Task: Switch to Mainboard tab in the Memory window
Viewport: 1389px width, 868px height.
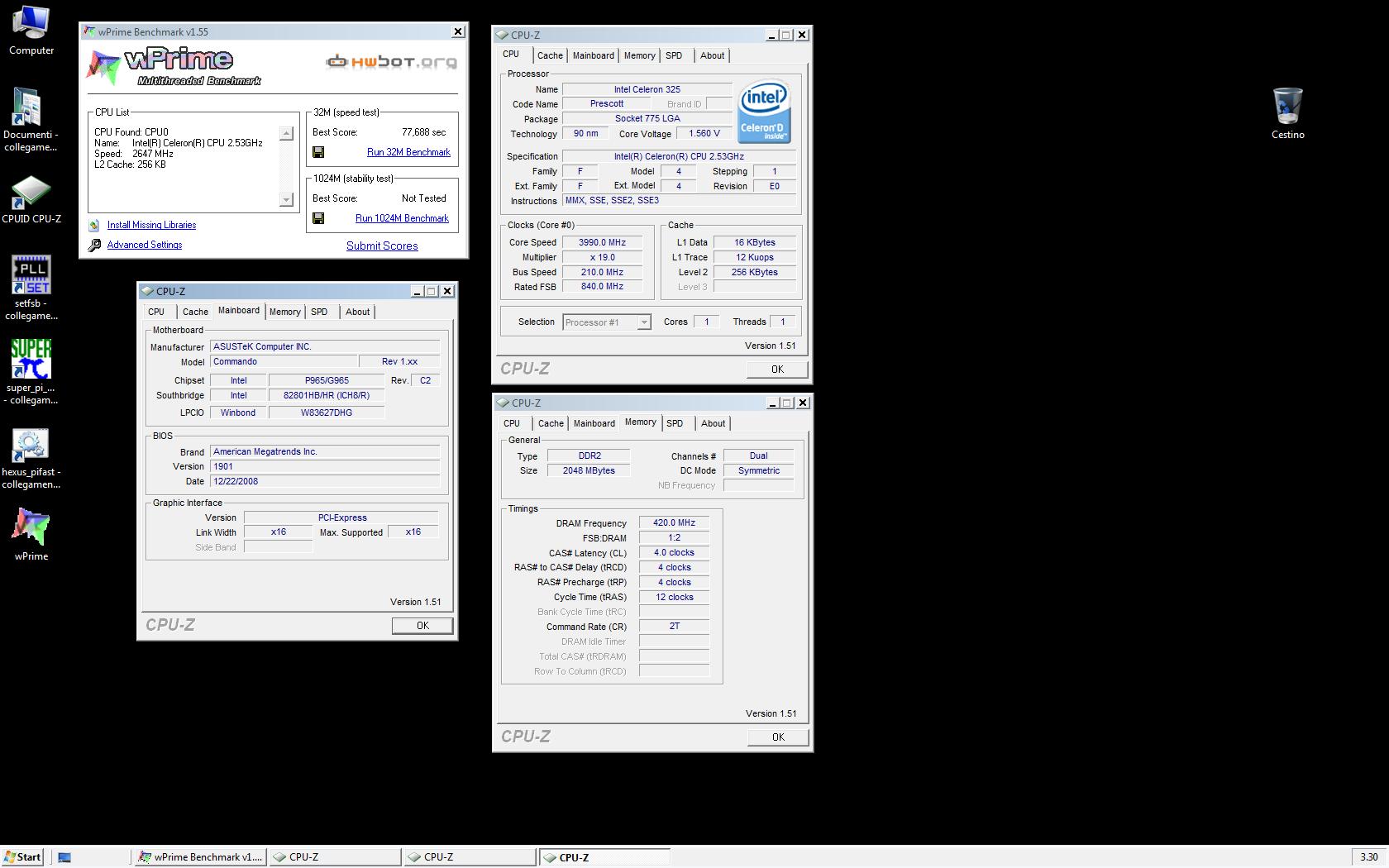Action: coord(594,423)
